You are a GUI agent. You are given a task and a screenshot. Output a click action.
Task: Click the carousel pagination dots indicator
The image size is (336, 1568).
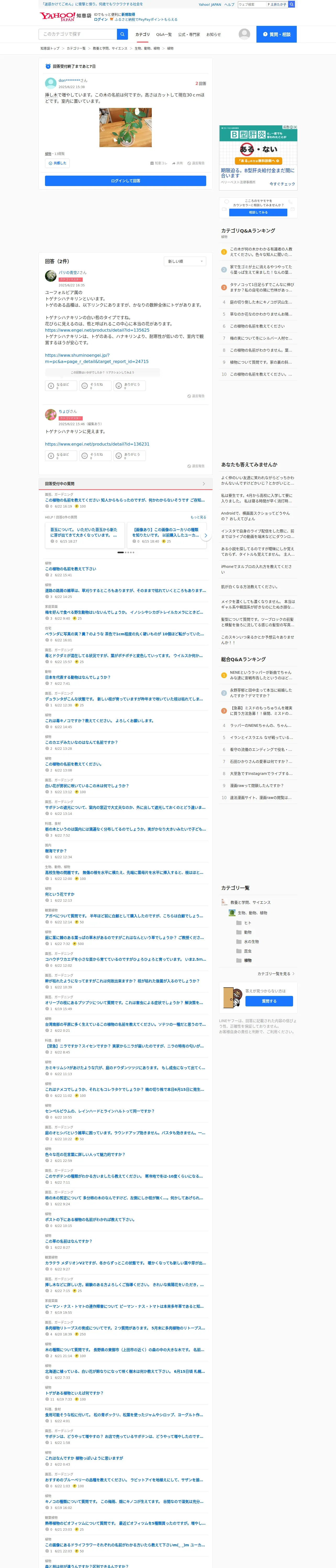click(x=126, y=552)
